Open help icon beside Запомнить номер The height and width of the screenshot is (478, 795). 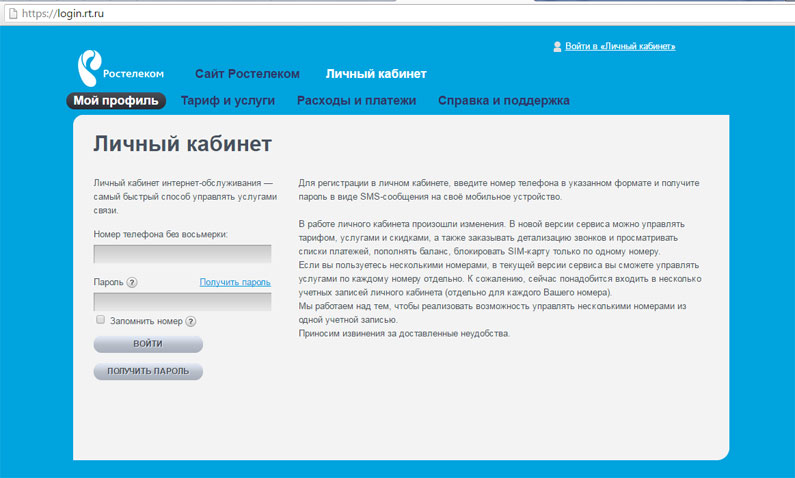[x=190, y=321]
